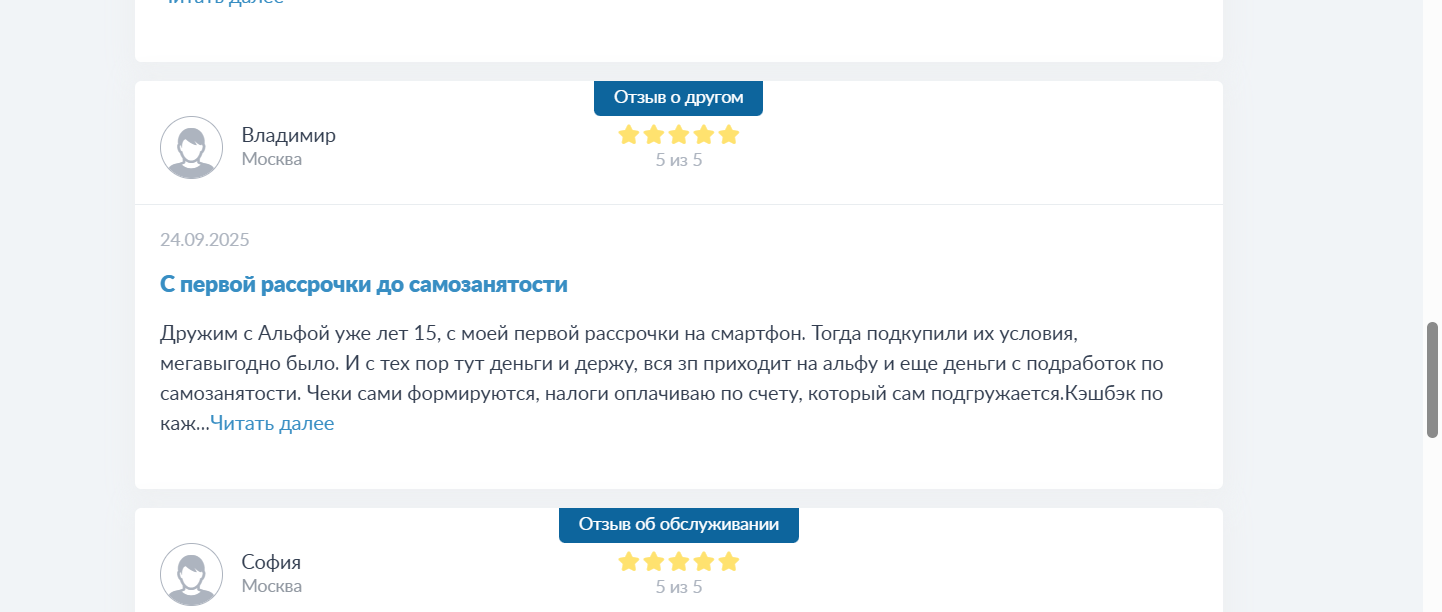The image size is (1442, 612).
Task: Click the reviewer name Владимир
Action: coord(289,135)
